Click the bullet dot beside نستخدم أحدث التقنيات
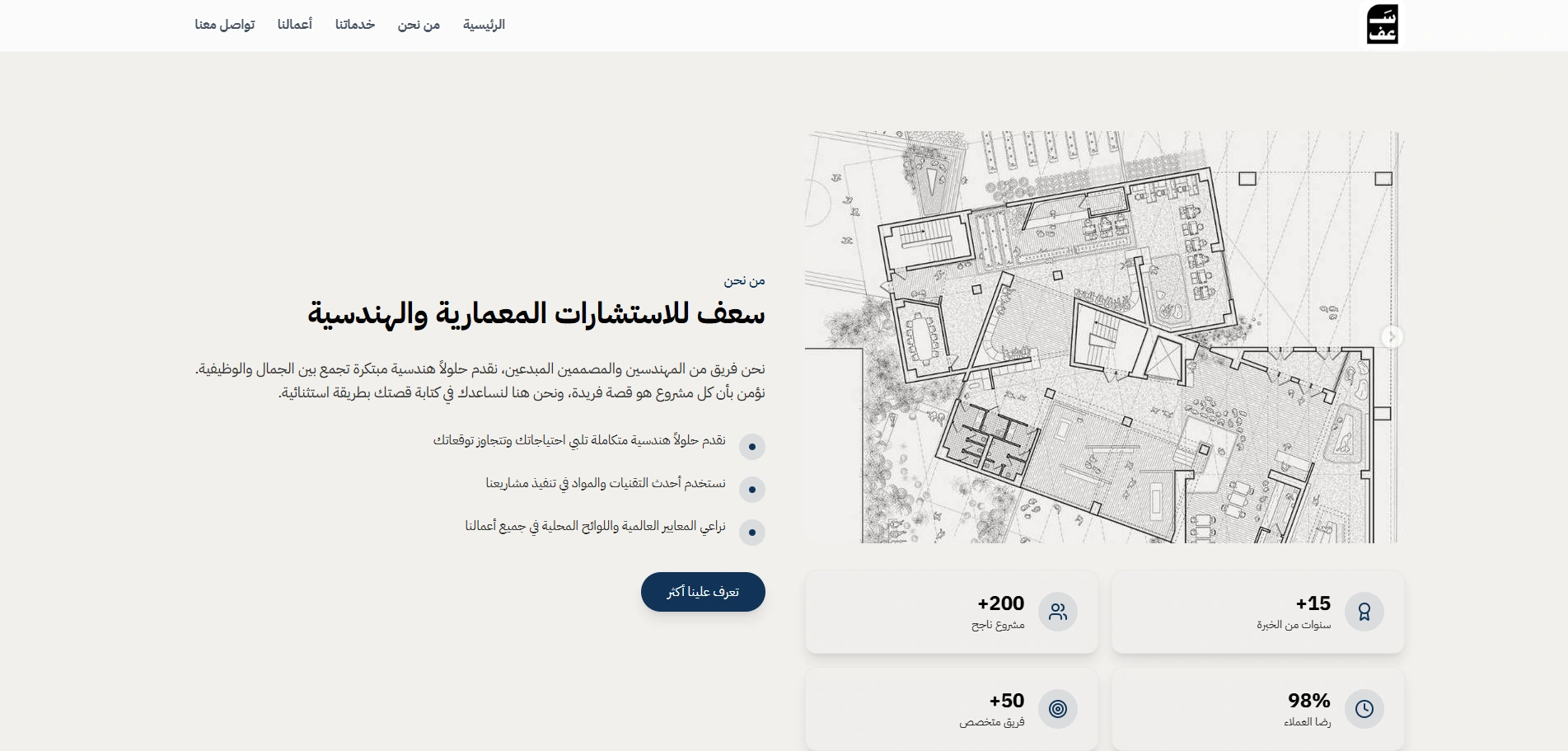Viewport: 1568px width, 751px height. (x=752, y=490)
